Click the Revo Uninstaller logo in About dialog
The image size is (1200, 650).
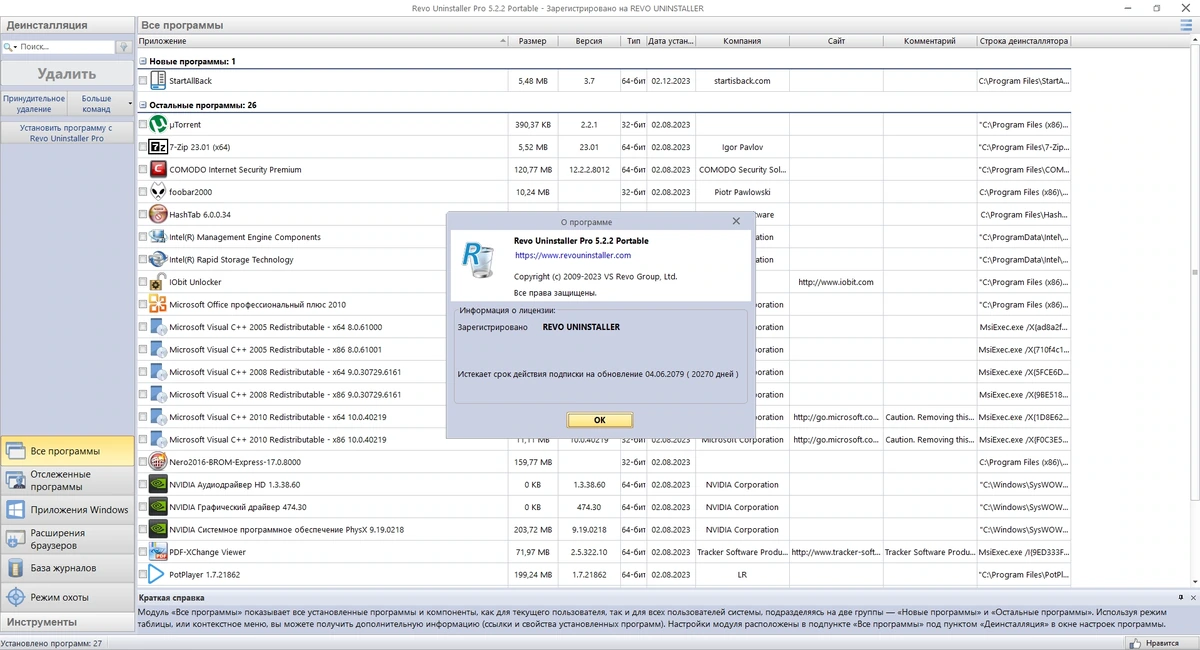pos(477,258)
